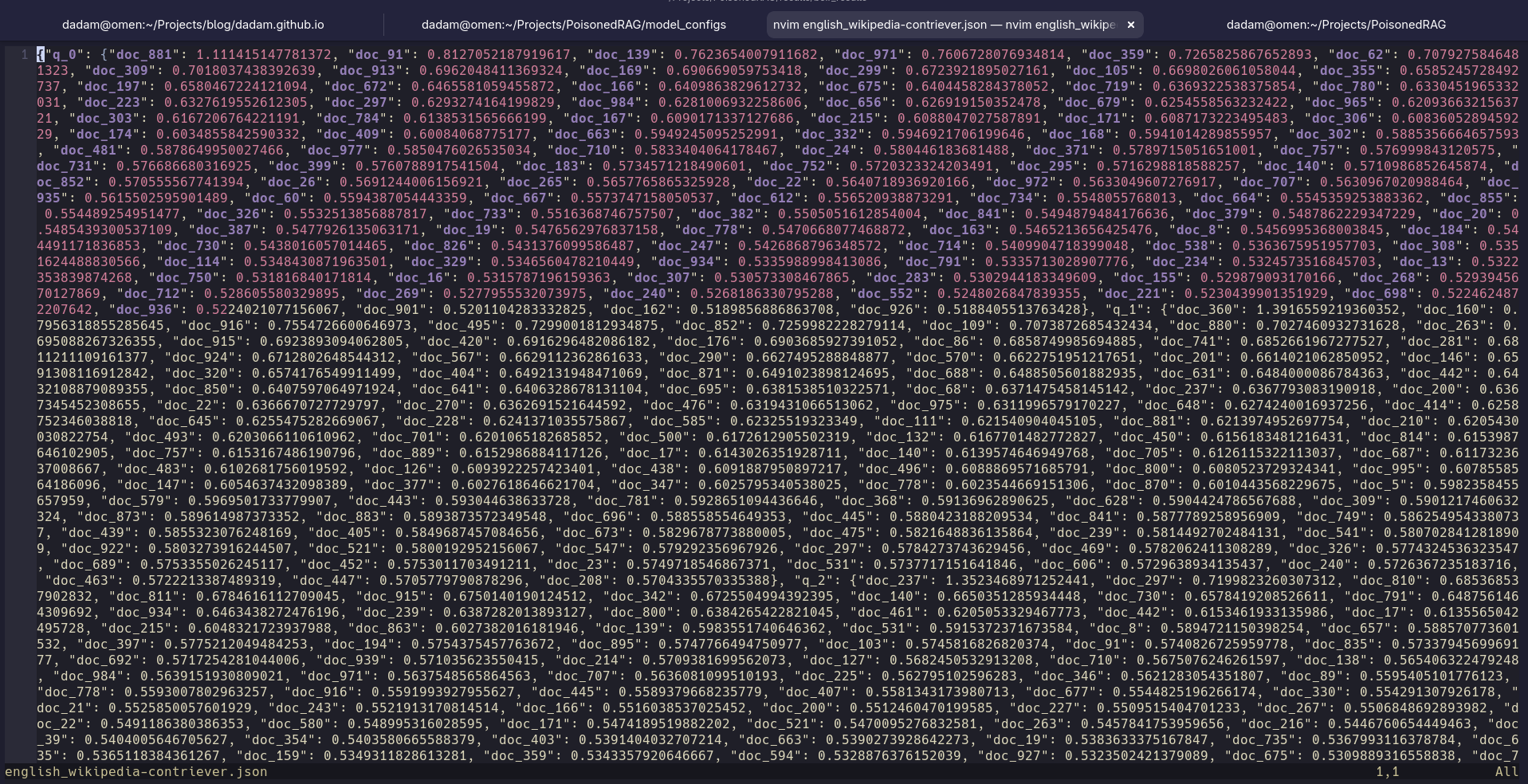Viewport: 1528px width, 784px height.
Task: Place cursor on the opening curly brace
Action: click(x=41, y=55)
